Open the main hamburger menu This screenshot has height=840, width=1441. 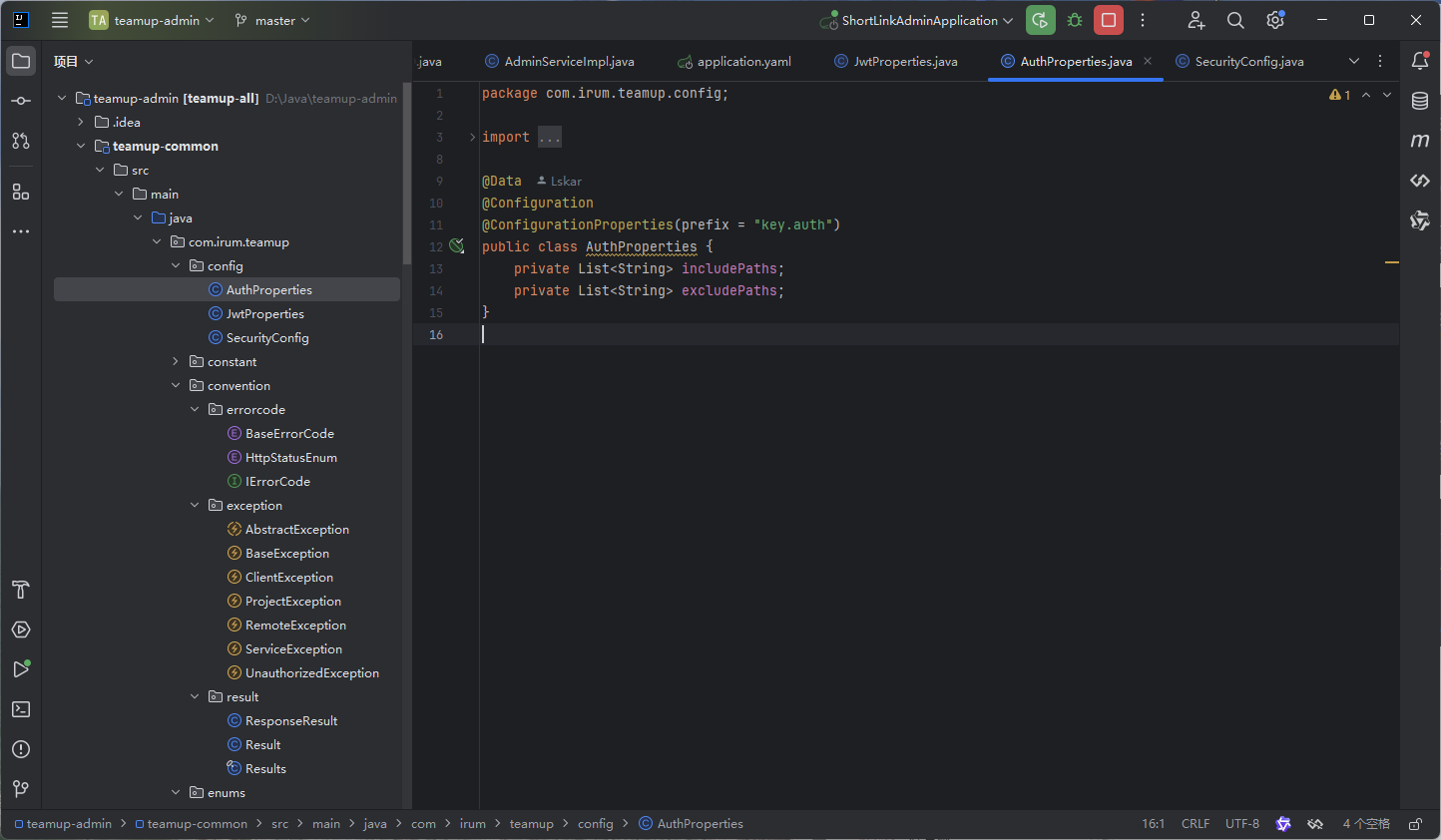pyautogui.click(x=60, y=20)
